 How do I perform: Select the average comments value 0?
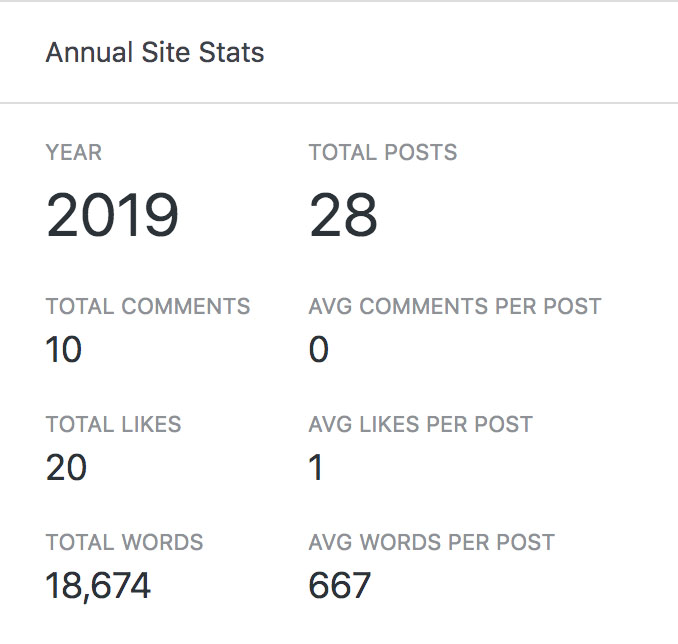[319, 350]
